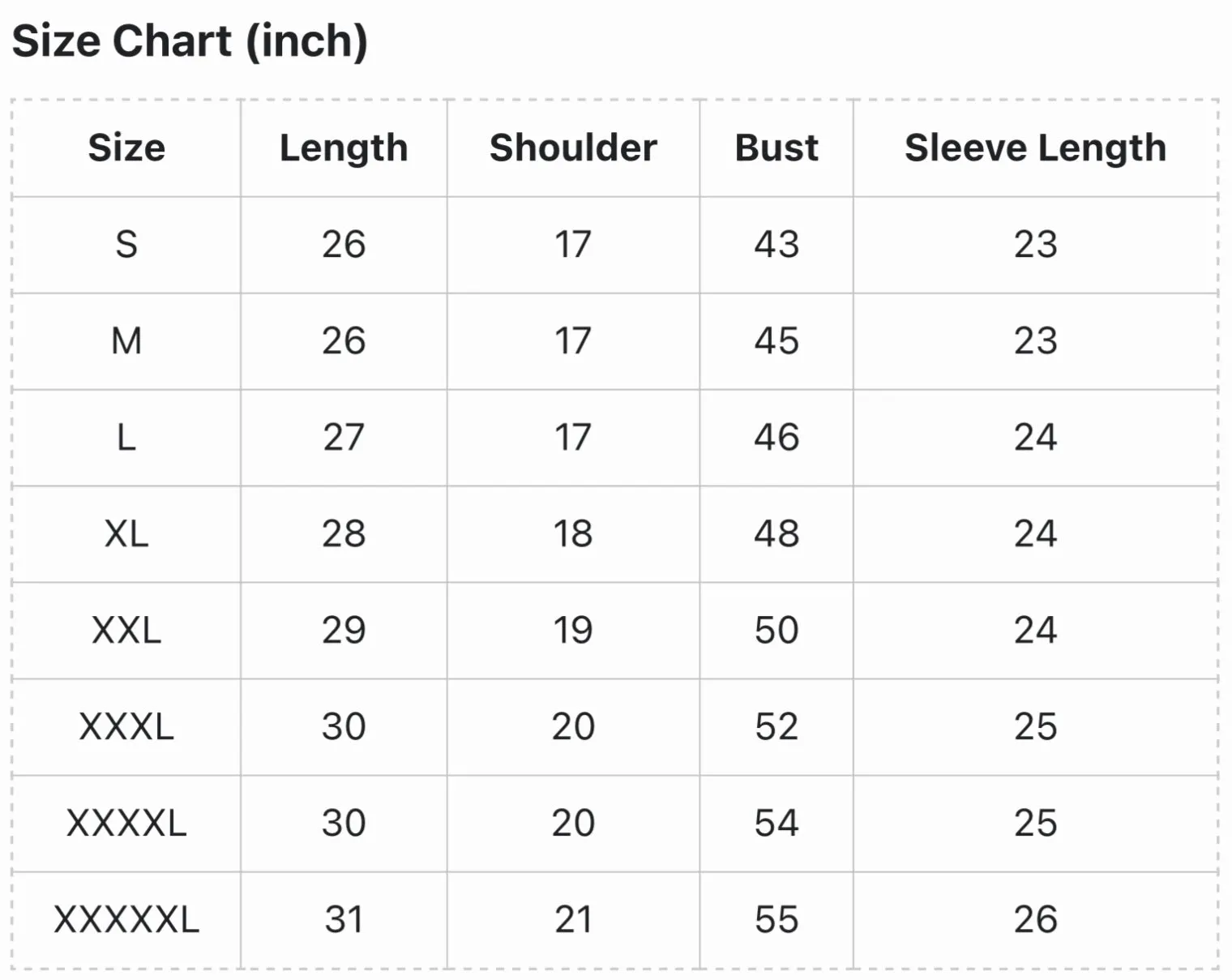
Task: Click sleeve length 26 in last row
Action: (1036, 919)
